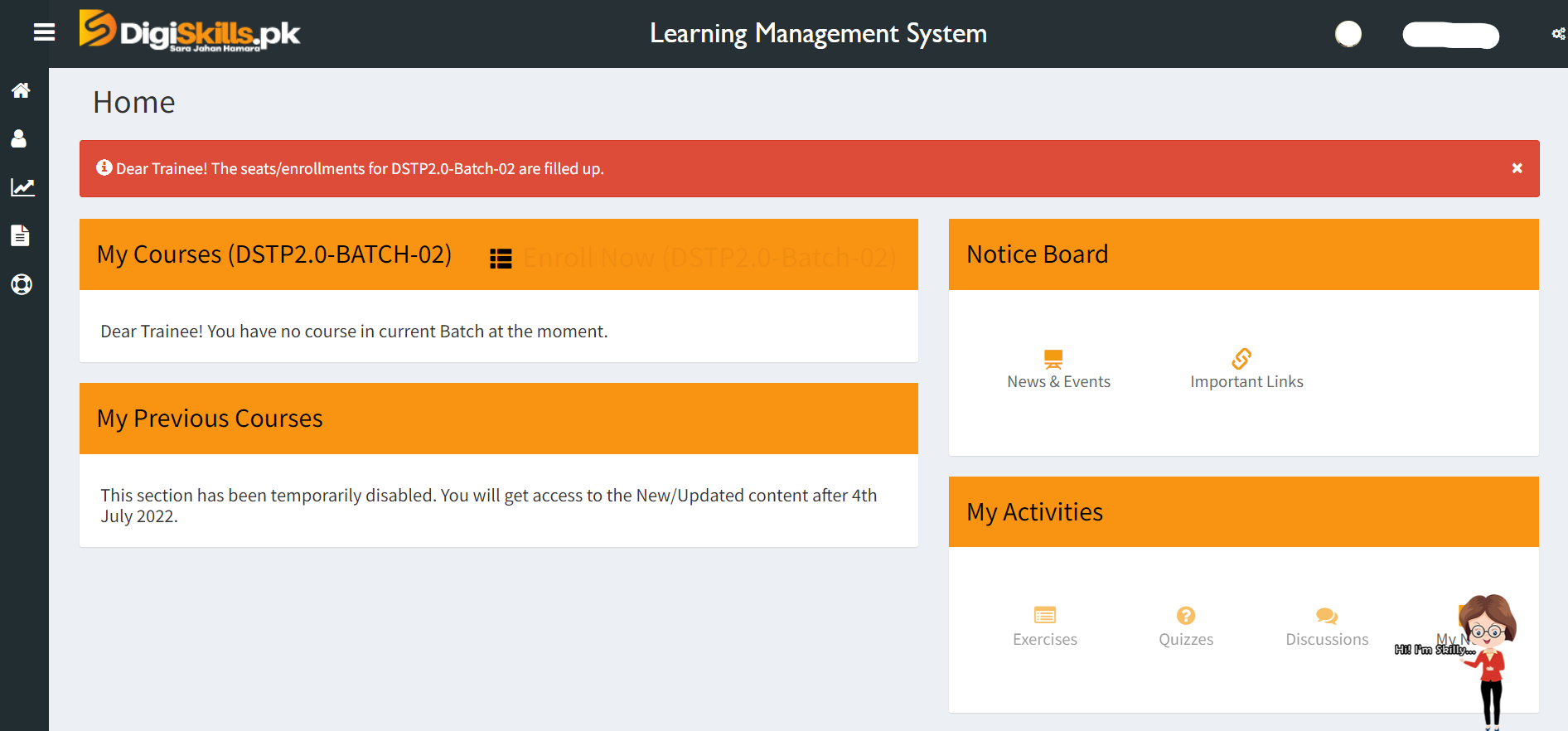
Task: Open Exercises in My Activities
Action: [x=1044, y=627]
